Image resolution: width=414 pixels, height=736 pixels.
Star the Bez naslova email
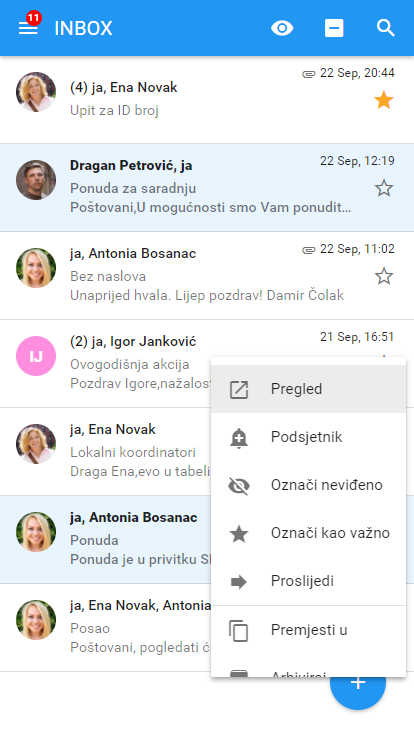pyautogui.click(x=383, y=276)
